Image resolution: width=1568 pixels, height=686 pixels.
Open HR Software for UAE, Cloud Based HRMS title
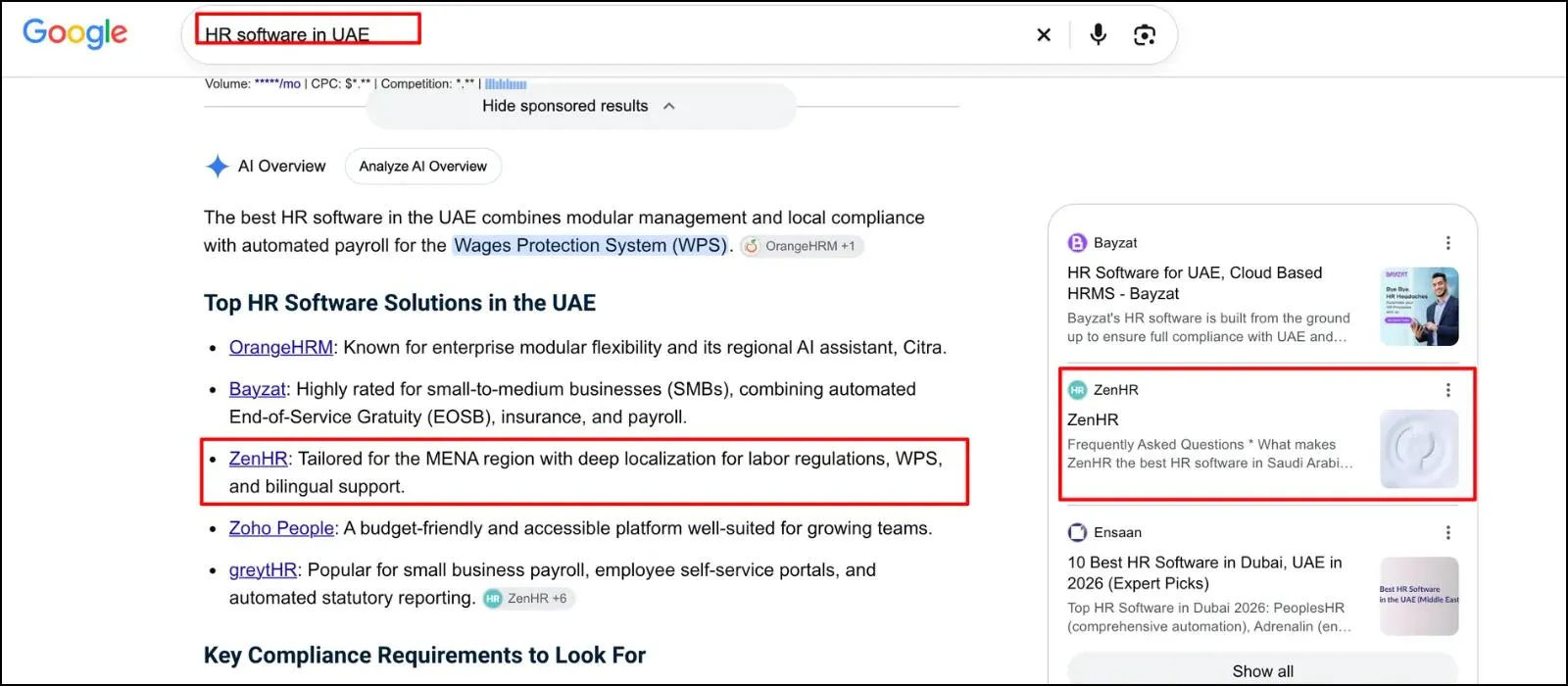click(1195, 283)
